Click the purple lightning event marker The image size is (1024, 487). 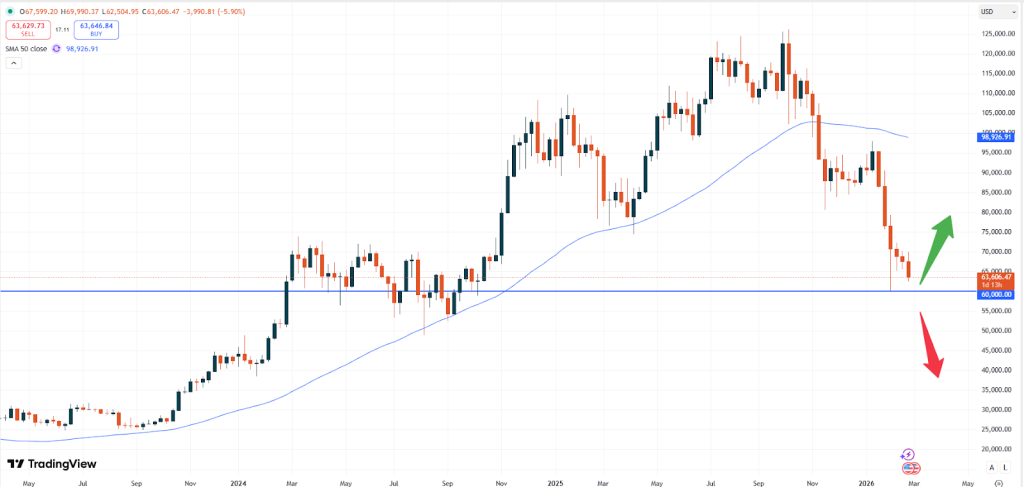coord(909,454)
